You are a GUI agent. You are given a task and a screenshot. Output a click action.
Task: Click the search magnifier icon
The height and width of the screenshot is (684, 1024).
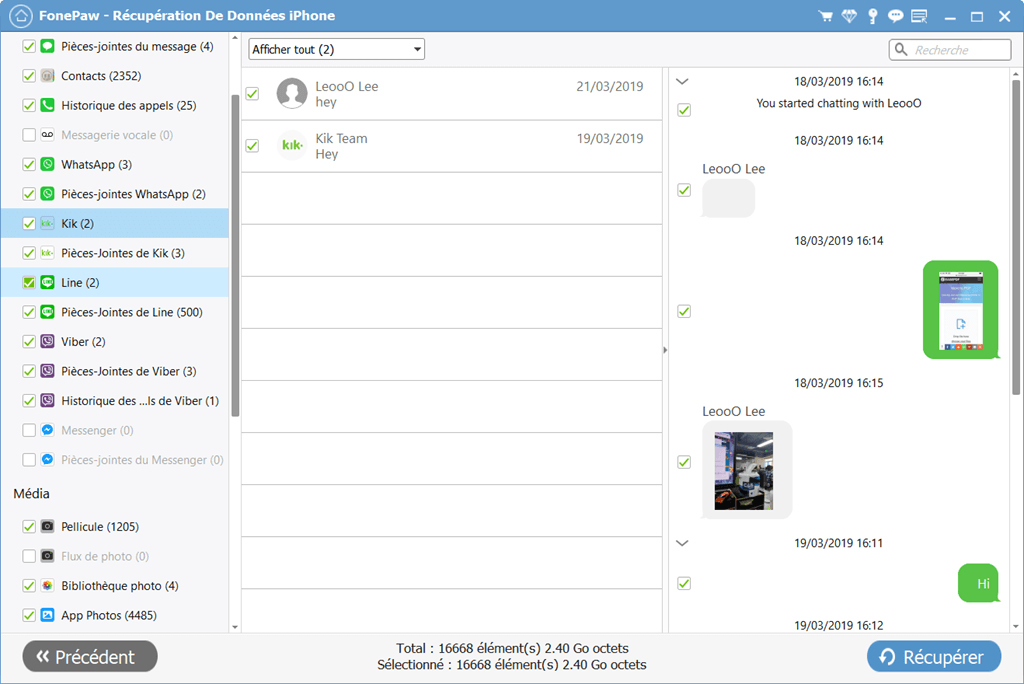901,50
